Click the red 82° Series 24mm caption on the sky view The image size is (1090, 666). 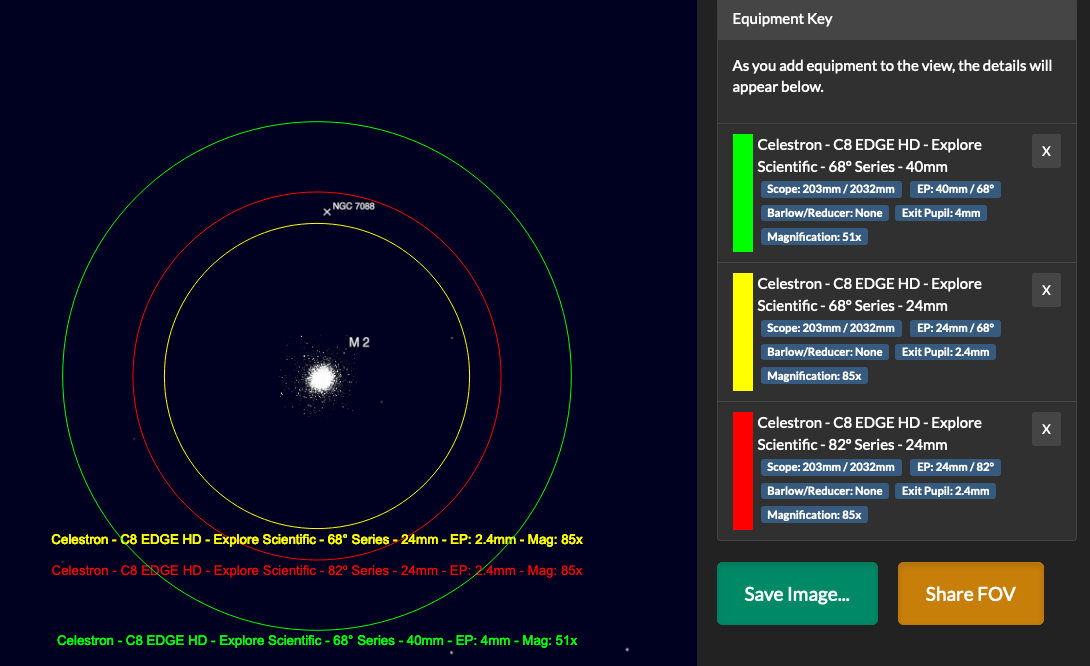point(317,571)
